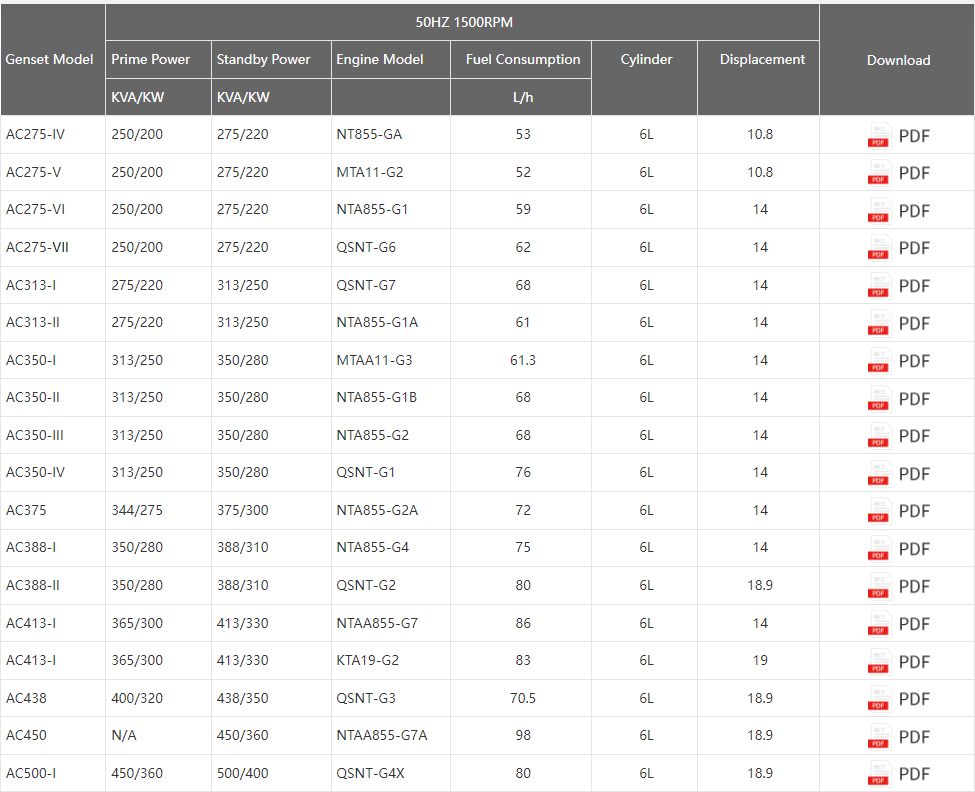Image resolution: width=975 pixels, height=792 pixels.
Task: Download the PDF icon for the NTAA855-G7 row
Action: pyautogui.click(x=879, y=624)
